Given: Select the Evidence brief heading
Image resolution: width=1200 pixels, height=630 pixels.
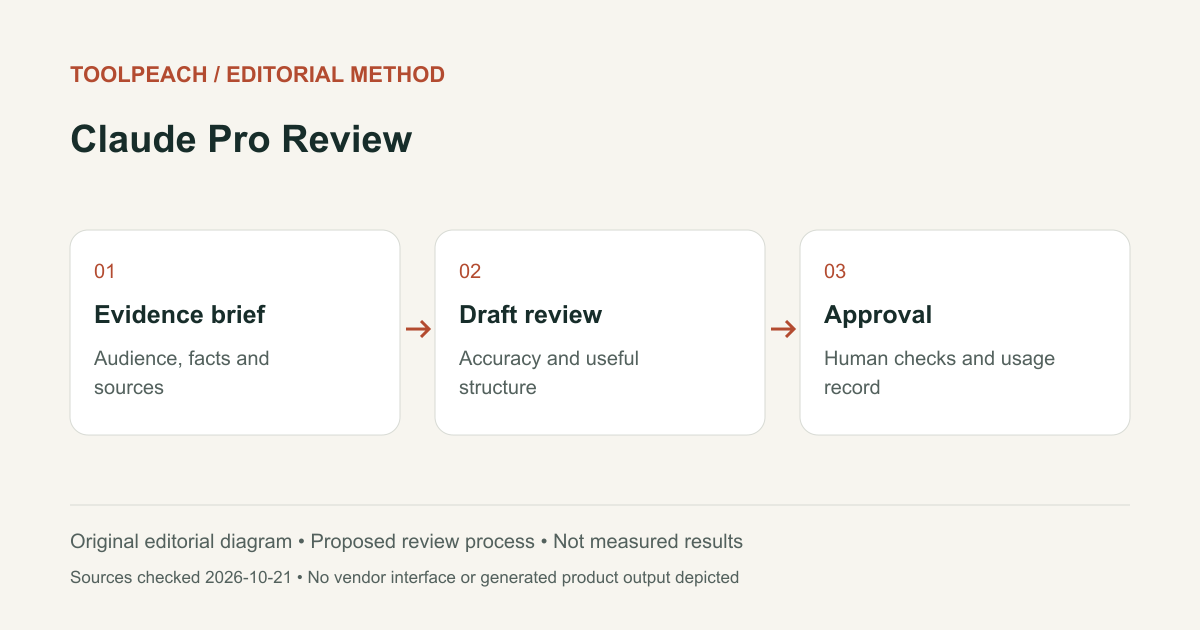Looking at the screenshot, I should [x=180, y=315].
